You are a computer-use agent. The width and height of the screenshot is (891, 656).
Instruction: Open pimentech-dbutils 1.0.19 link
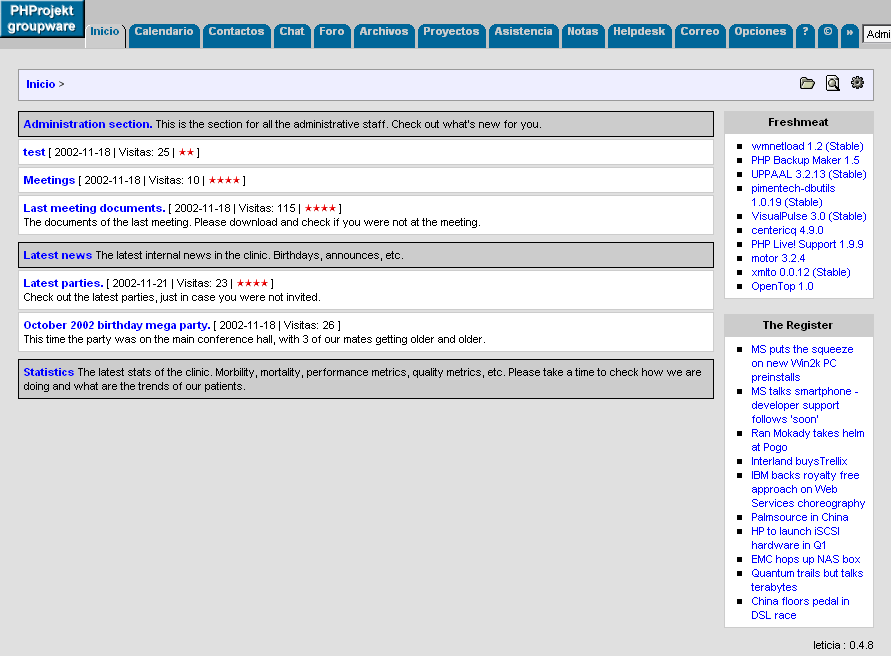(x=793, y=195)
